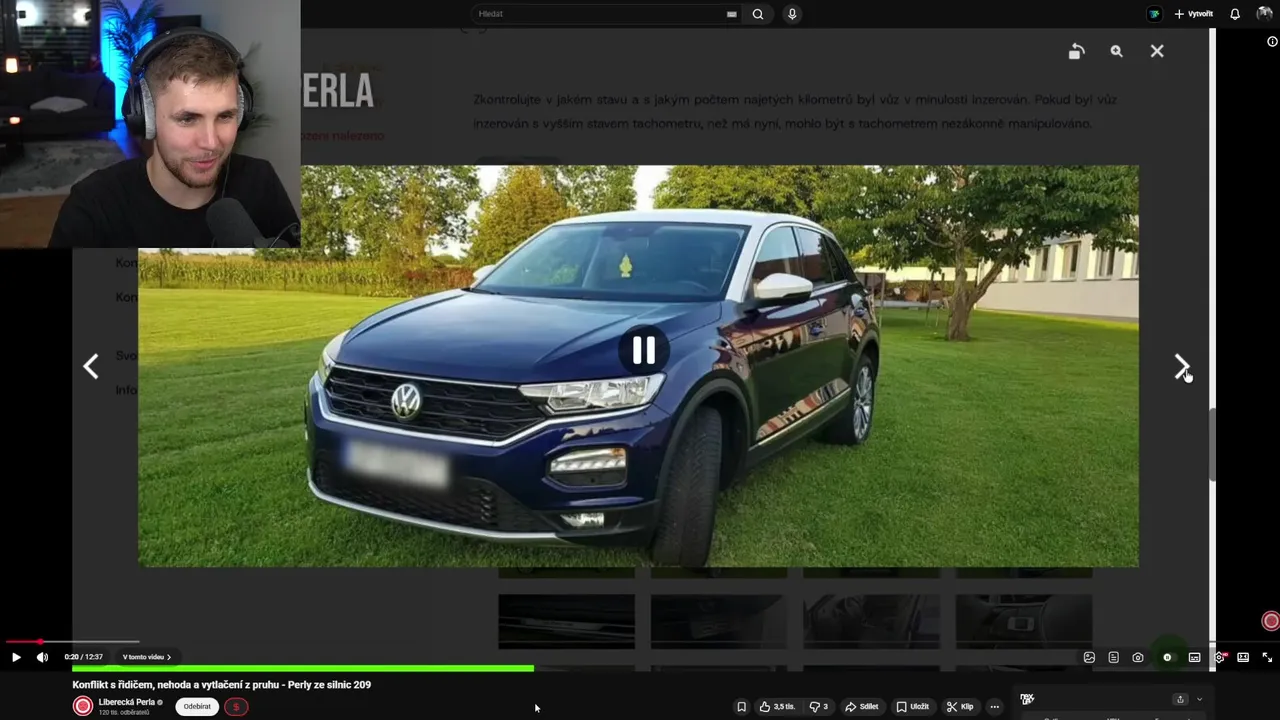
Task: Submit search with magnifier button
Action: pyautogui.click(x=758, y=14)
